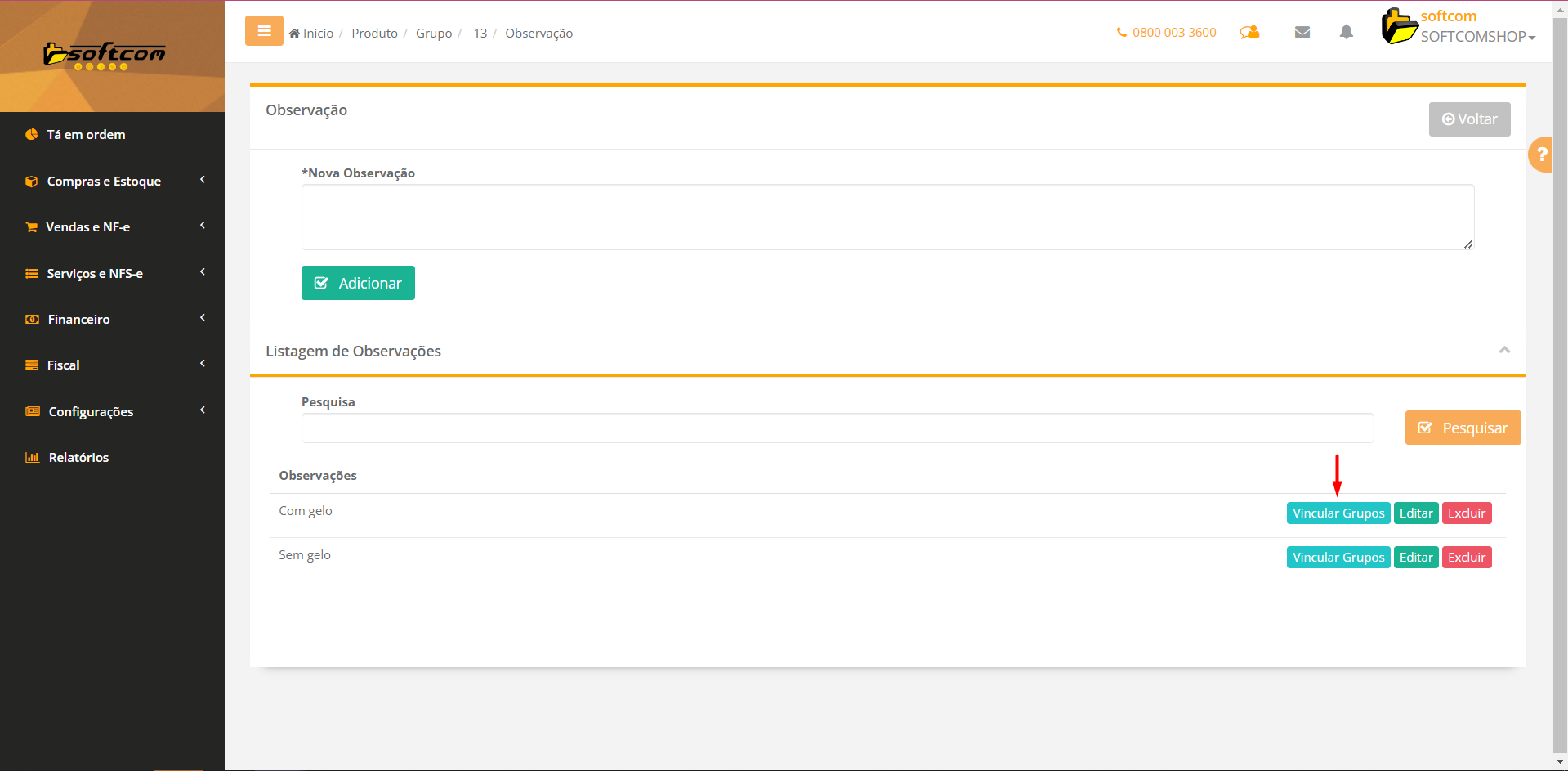Click Vincular Grupos for Com gelo
Image resolution: width=1568 pixels, height=771 pixels.
click(1338, 513)
